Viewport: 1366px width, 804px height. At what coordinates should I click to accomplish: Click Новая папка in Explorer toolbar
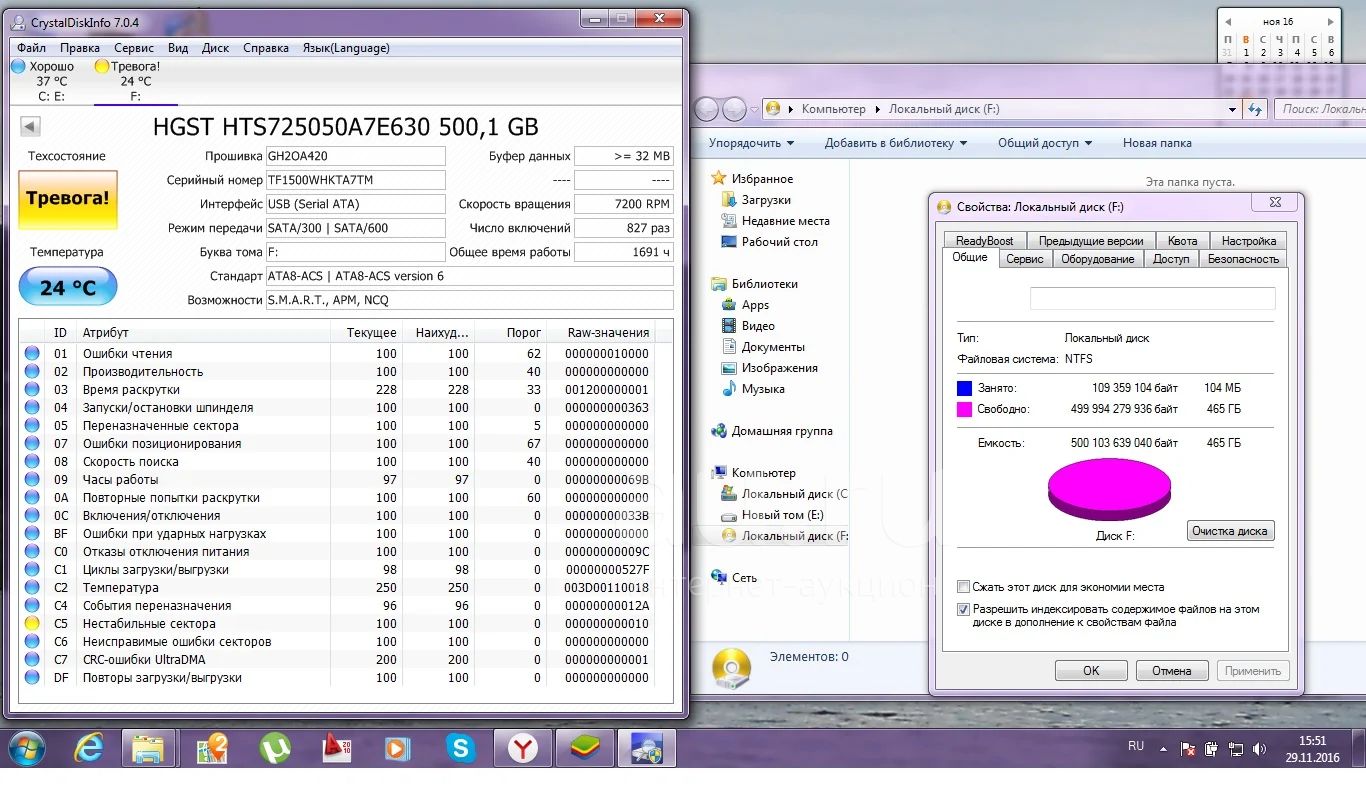(x=1157, y=143)
